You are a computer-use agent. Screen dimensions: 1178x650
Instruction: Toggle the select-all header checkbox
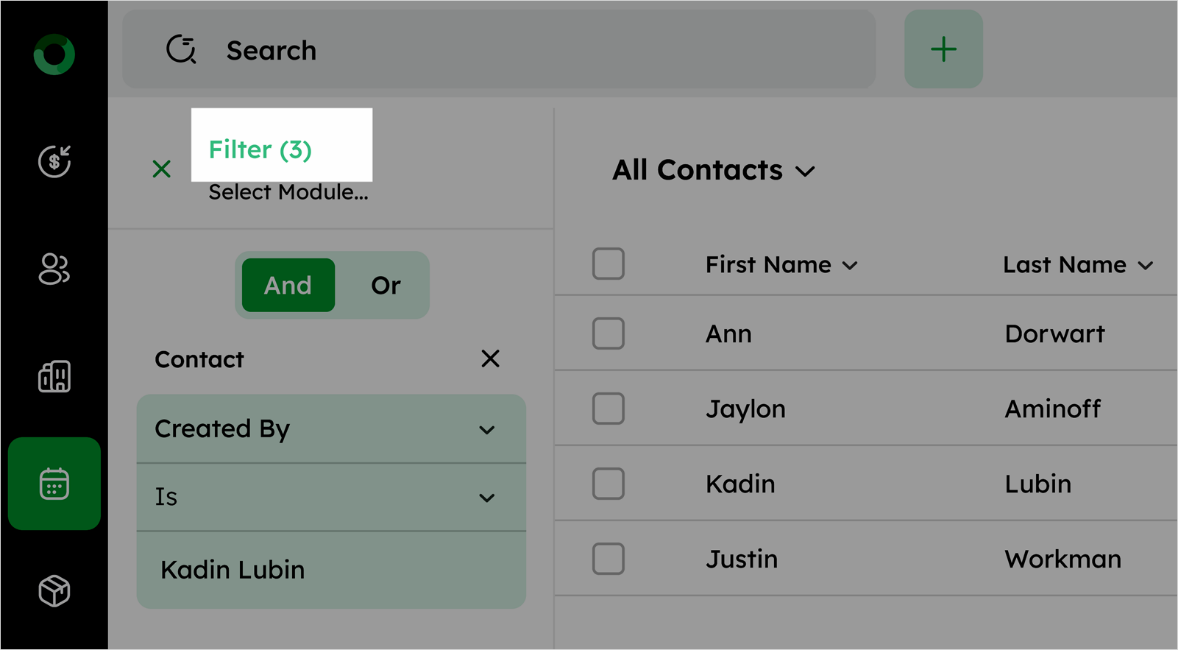(x=609, y=264)
